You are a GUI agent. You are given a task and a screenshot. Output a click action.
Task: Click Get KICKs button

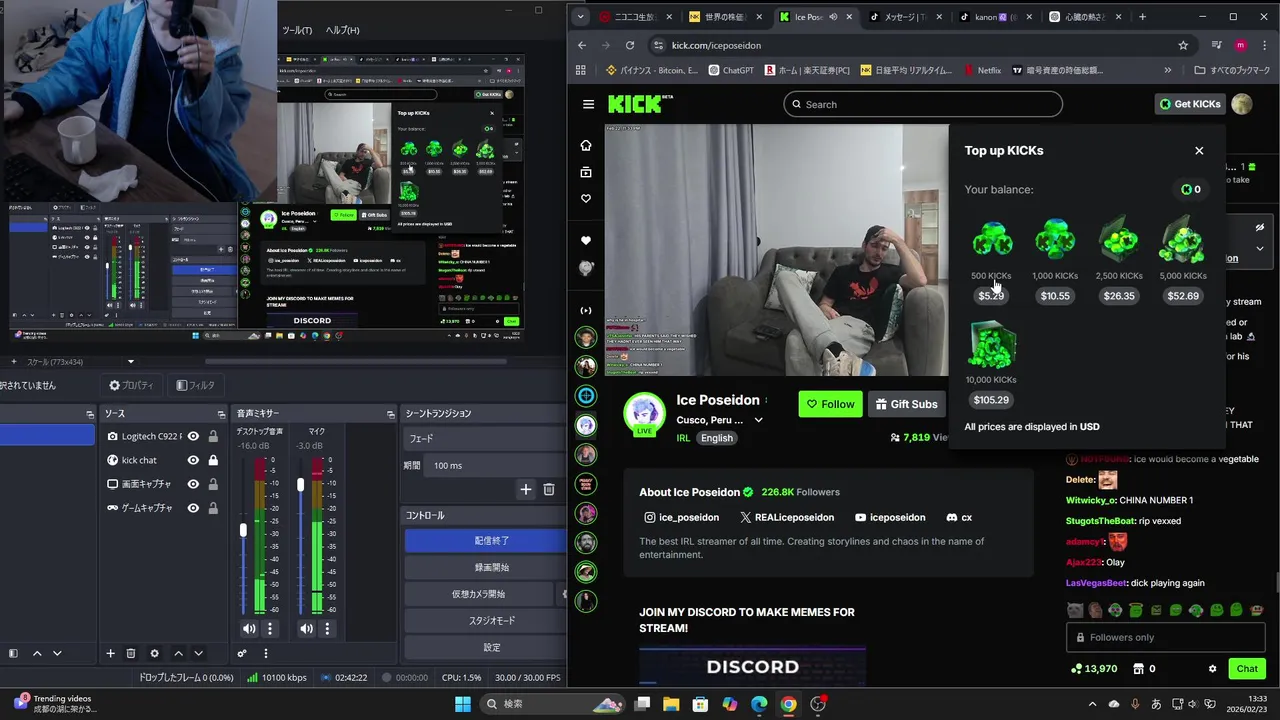pyautogui.click(x=1189, y=104)
